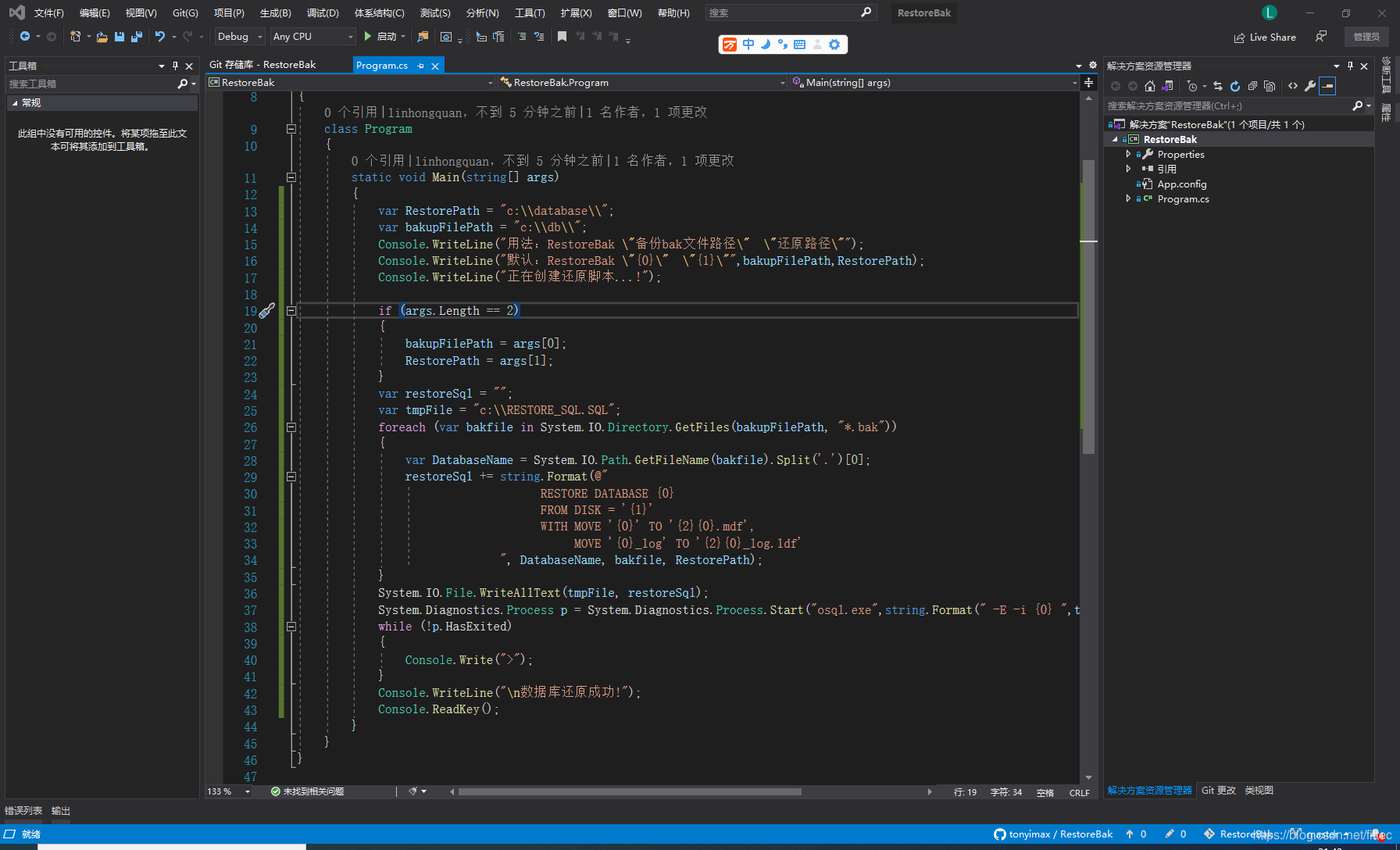Refresh Solution Explorer
Screen dimensions: 1400x850
coord(1235,86)
